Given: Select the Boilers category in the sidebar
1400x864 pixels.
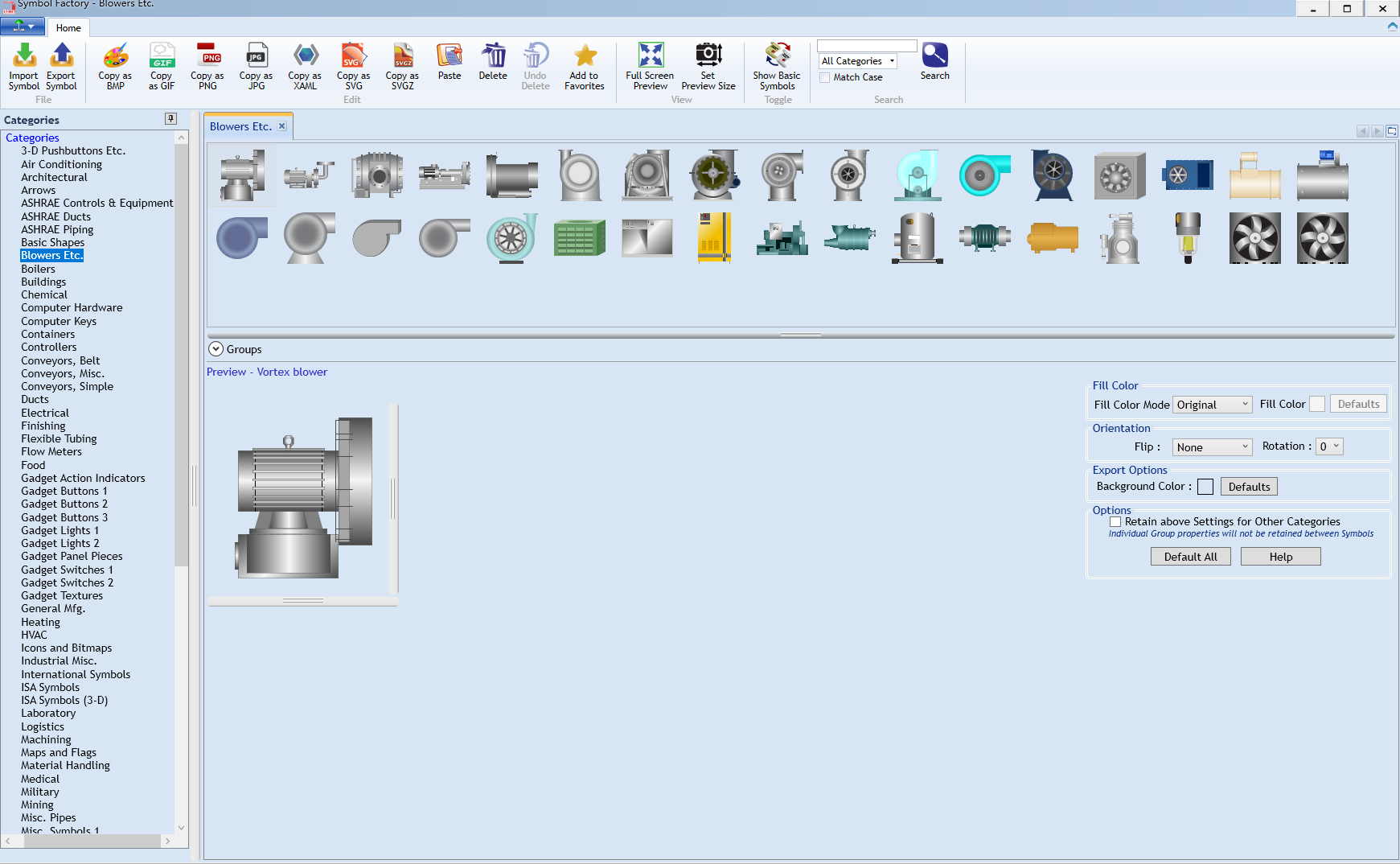Looking at the screenshot, I should click(38, 268).
